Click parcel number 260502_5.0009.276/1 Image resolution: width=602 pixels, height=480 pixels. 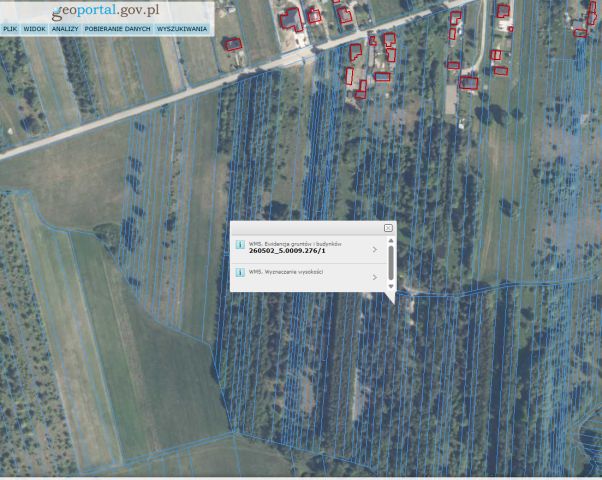(x=287, y=251)
